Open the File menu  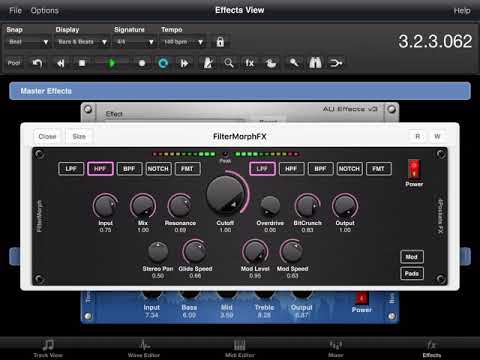pos(15,11)
